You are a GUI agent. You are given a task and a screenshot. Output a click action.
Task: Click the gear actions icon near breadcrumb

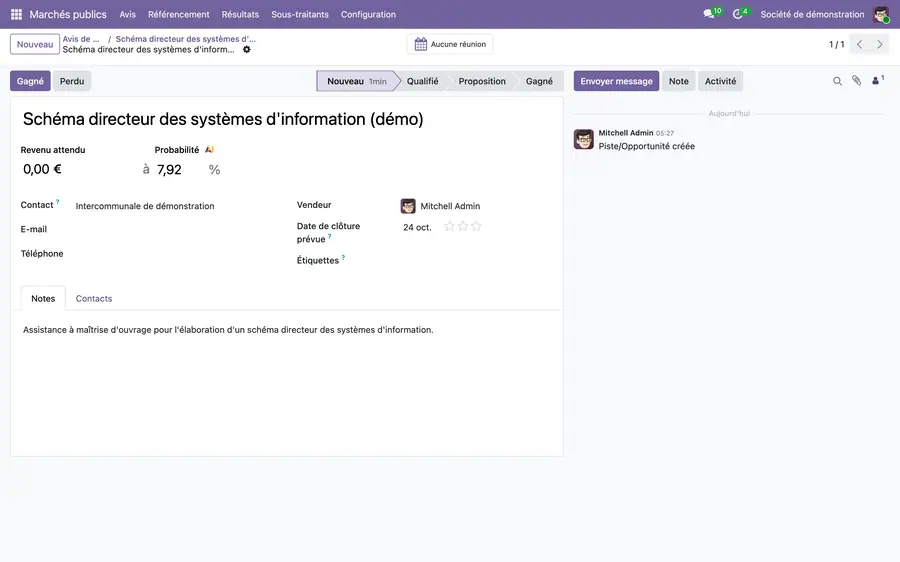click(247, 49)
